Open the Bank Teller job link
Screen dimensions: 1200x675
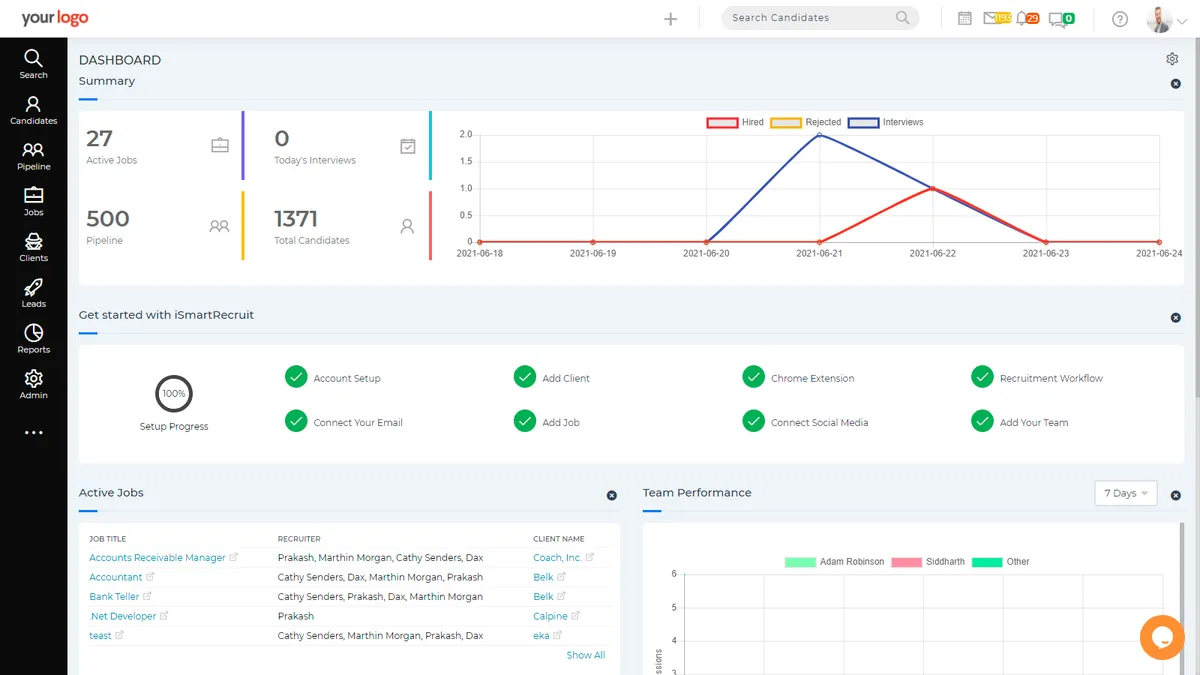click(x=115, y=596)
